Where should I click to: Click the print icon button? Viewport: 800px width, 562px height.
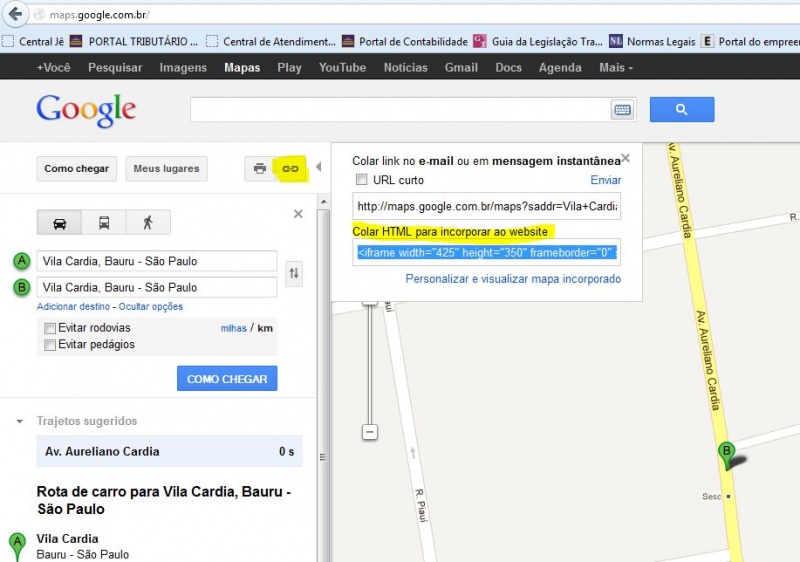click(x=260, y=168)
